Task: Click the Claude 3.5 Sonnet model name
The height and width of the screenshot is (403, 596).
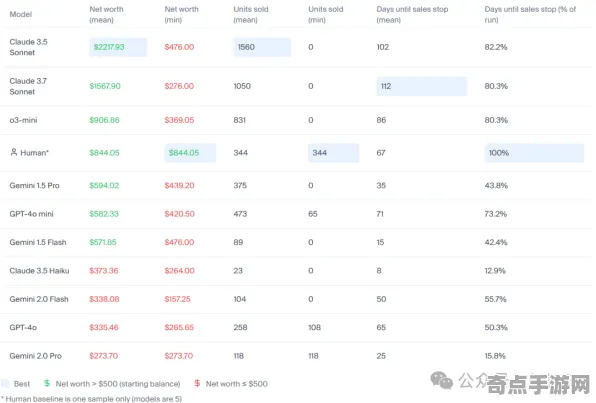Action: [29, 47]
